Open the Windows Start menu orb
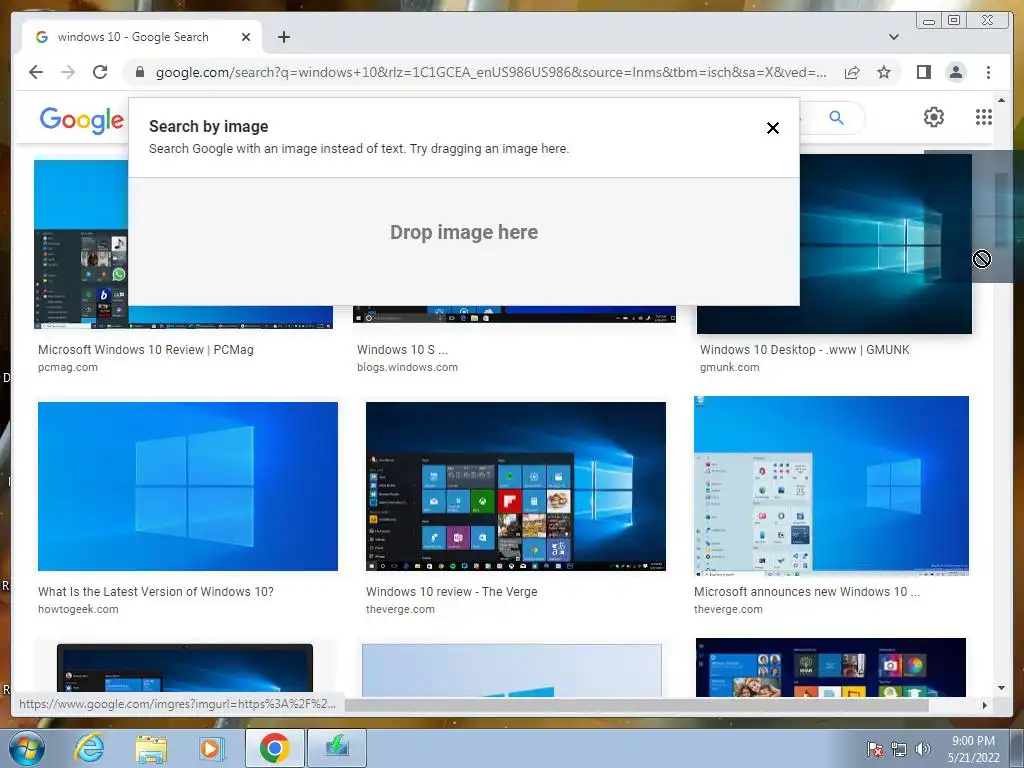The width and height of the screenshot is (1024, 768). (x=26, y=748)
